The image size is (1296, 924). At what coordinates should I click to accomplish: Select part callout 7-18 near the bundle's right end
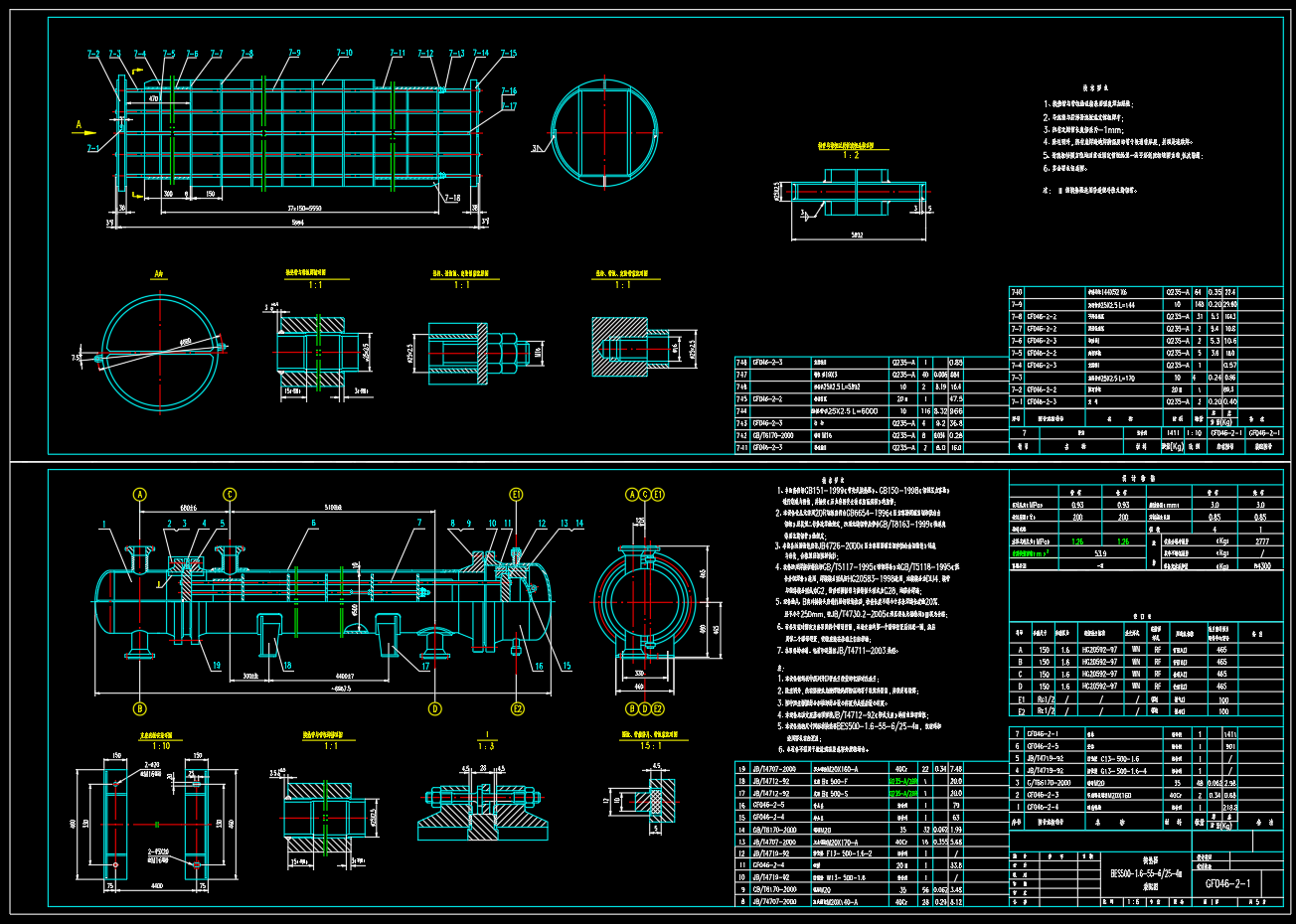click(451, 198)
